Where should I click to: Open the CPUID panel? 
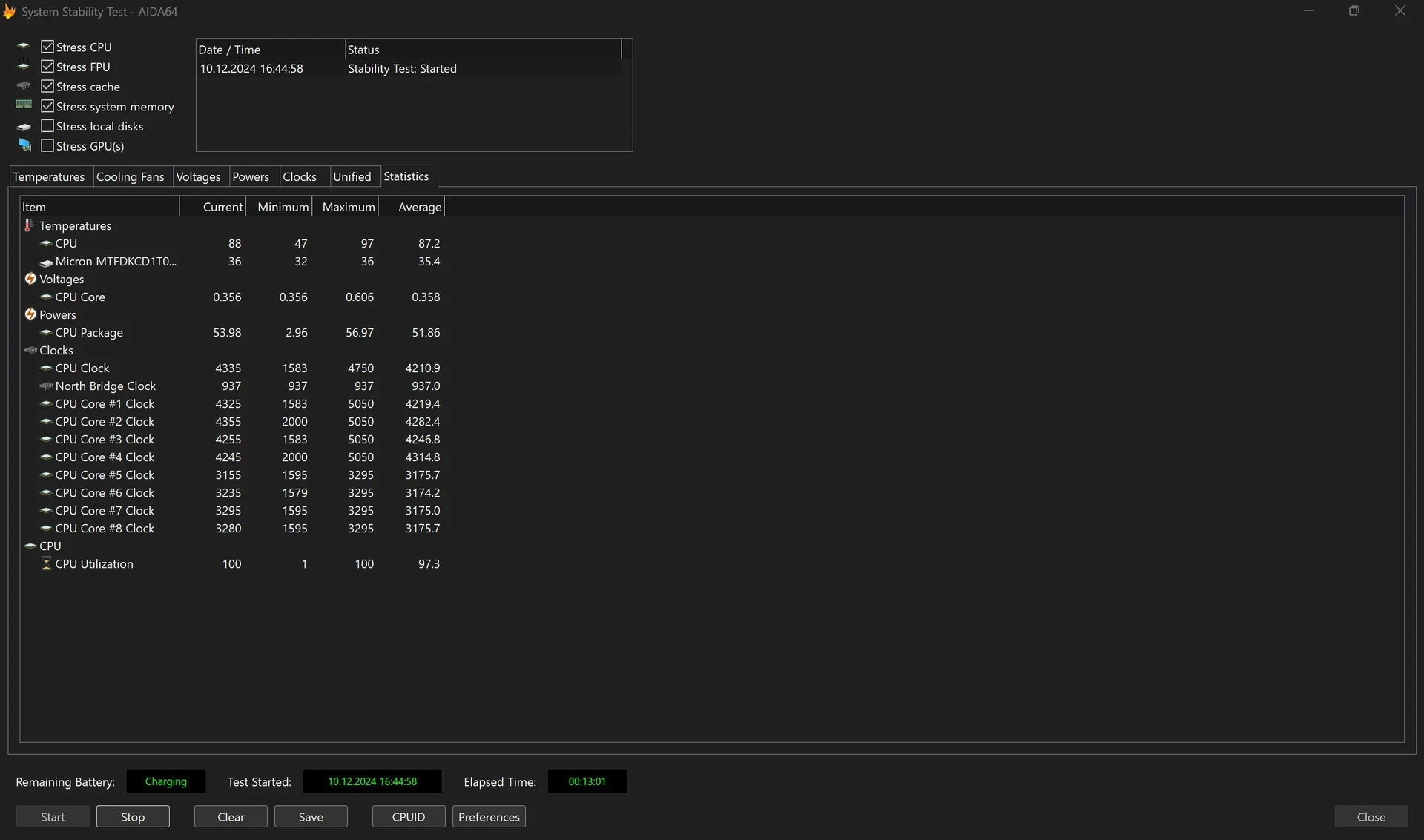(409, 816)
